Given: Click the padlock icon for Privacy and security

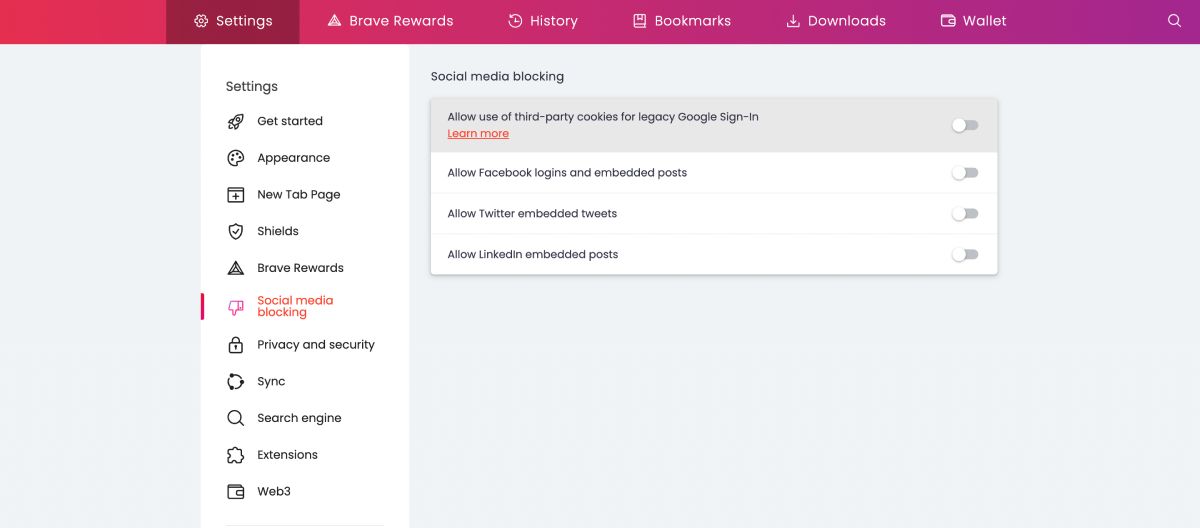Looking at the screenshot, I should 236,345.
